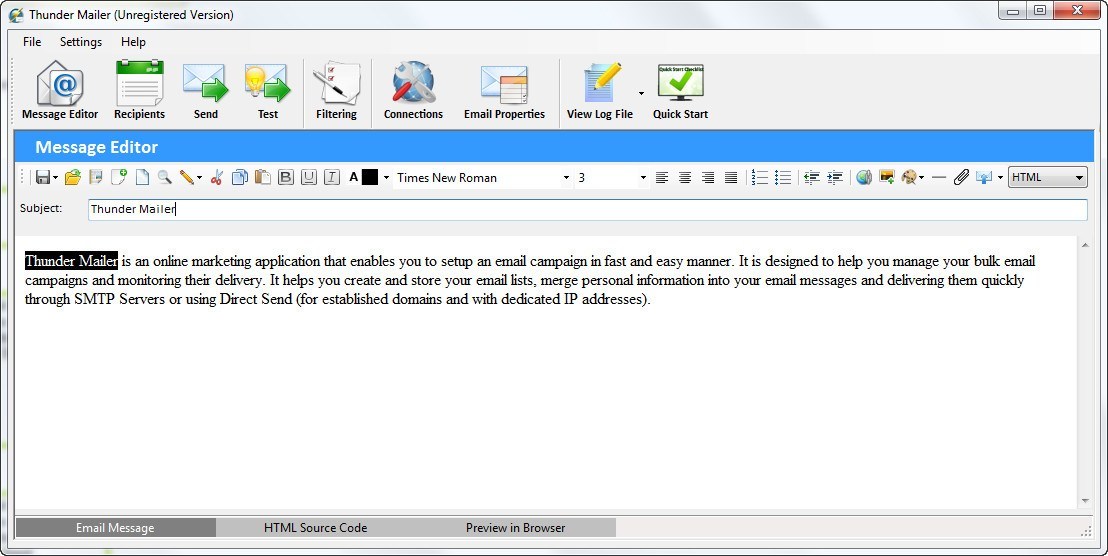The height and width of the screenshot is (556, 1108).
Task: Click the font color letter A icon
Action: tap(353, 177)
